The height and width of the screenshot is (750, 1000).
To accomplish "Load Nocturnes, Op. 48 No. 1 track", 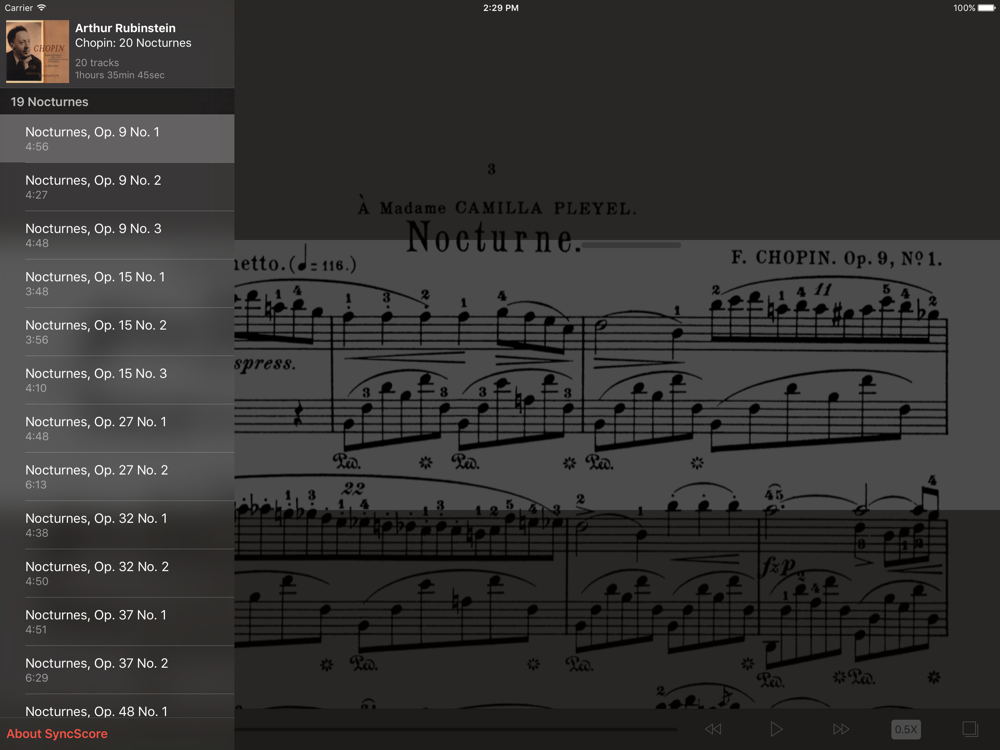I will pyautogui.click(x=117, y=707).
